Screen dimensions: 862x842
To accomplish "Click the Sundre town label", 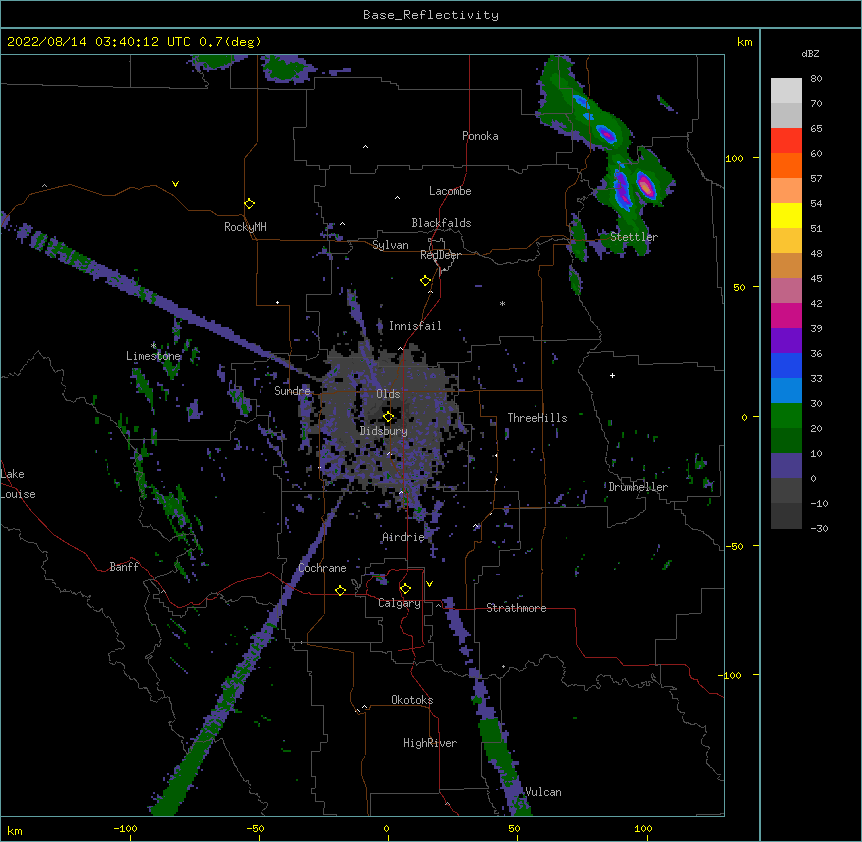I will [292, 391].
